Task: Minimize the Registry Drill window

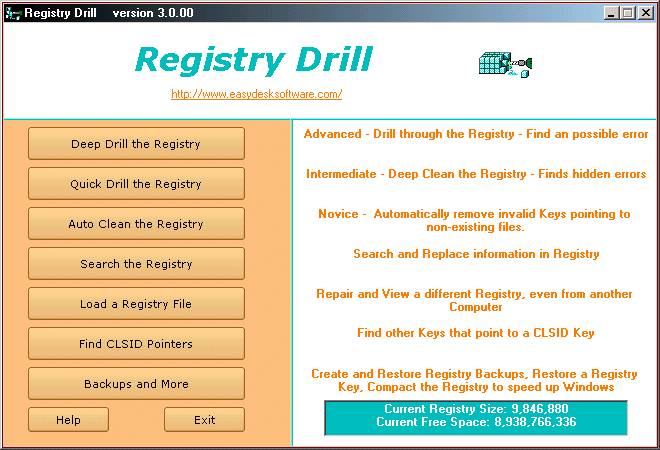Action: pyautogui.click(x=612, y=13)
